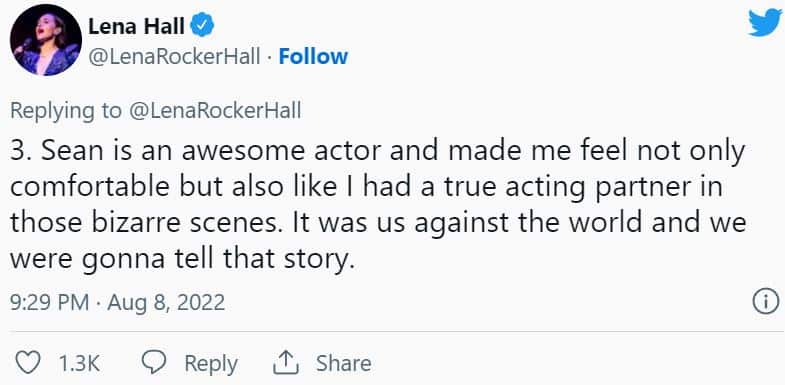This screenshot has width=785, height=385.
Task: Open the @LenaRockerHall handle under the name
Action: coord(174,57)
